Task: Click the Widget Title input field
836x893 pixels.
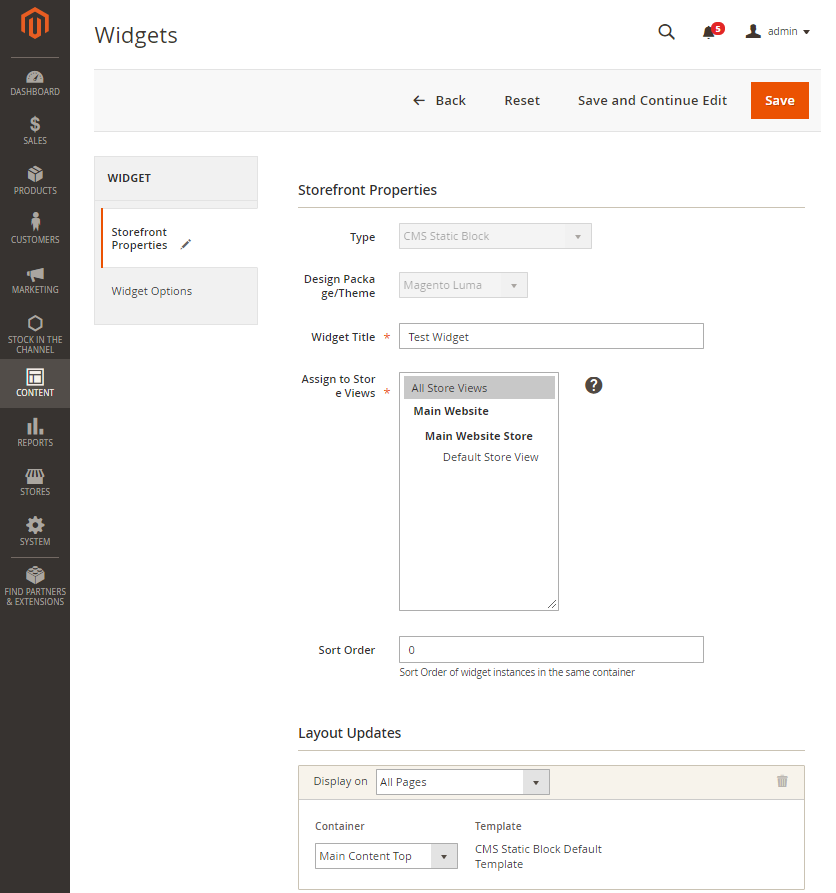Action: point(551,337)
